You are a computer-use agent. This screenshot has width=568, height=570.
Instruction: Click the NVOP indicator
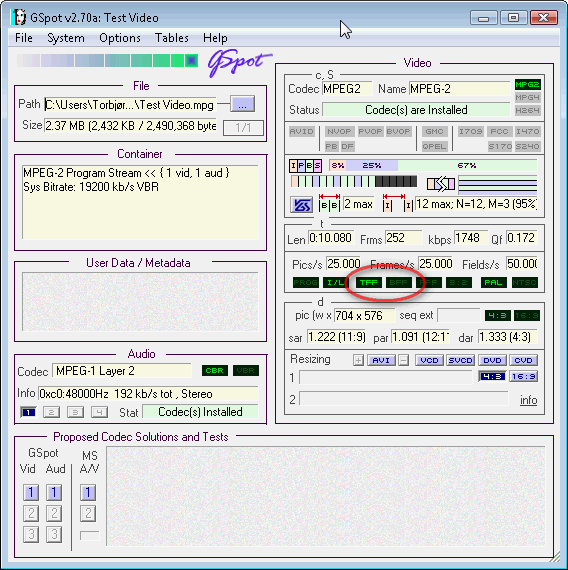pyautogui.click(x=339, y=131)
